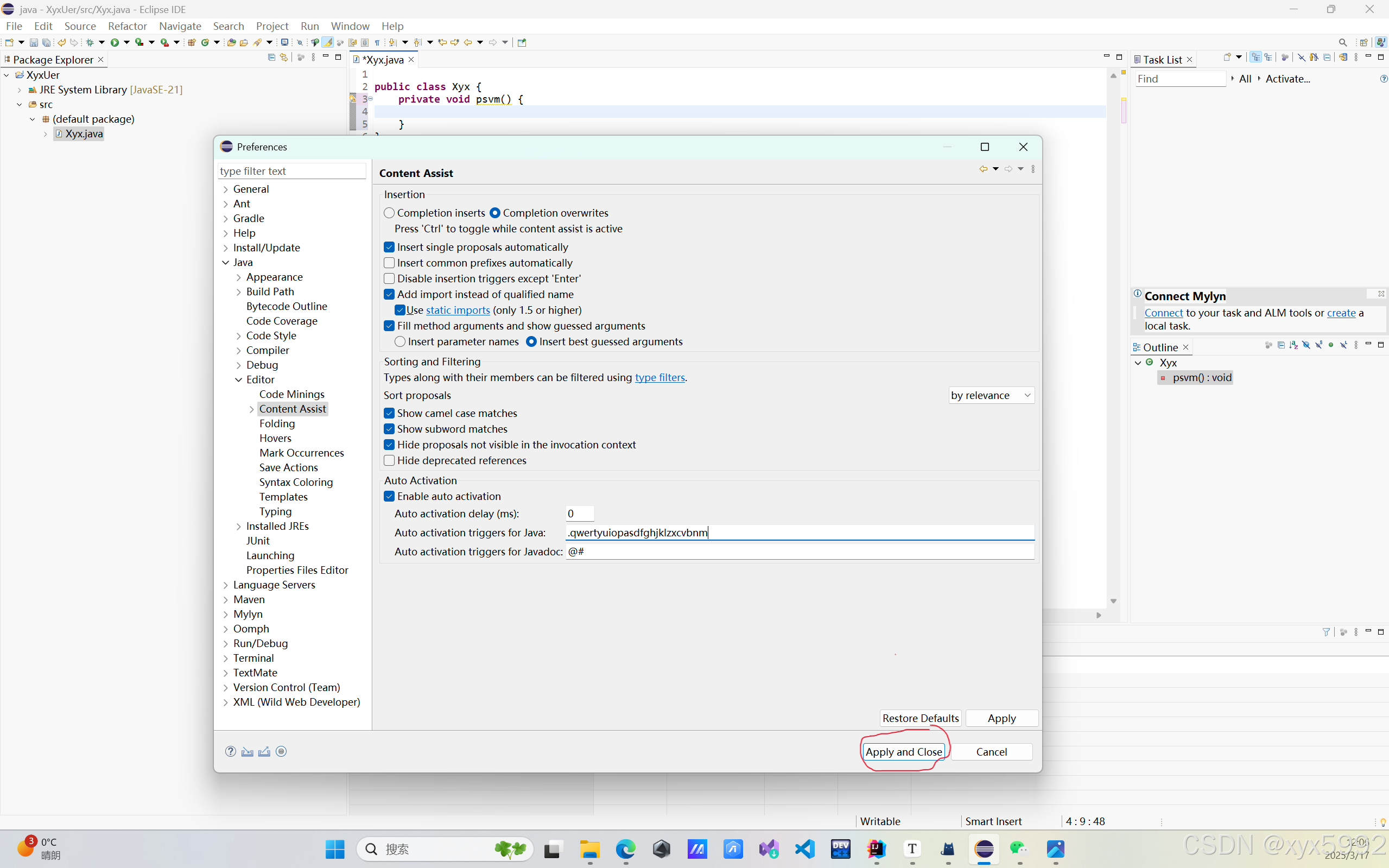
Task: Click Show Whitespace Characters pilcrow icon
Action: (377, 42)
